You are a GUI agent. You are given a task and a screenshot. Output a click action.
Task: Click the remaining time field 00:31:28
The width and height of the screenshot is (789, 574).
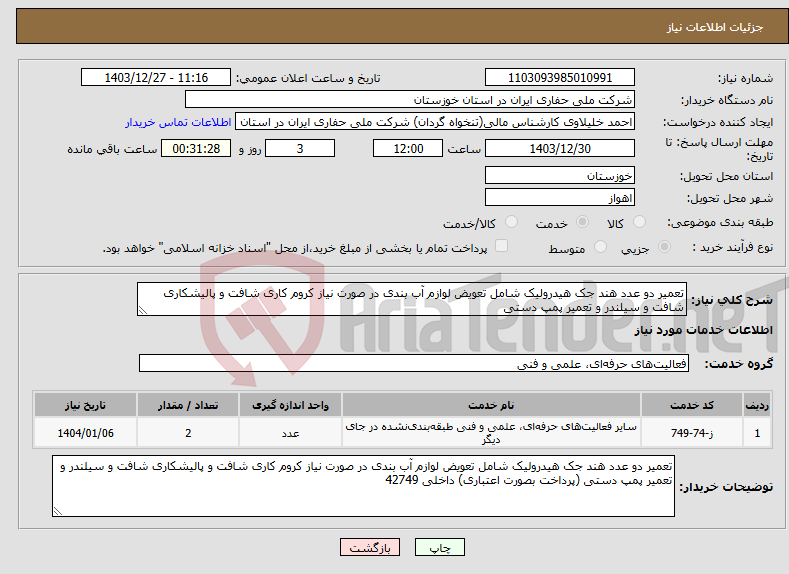pyautogui.click(x=196, y=148)
